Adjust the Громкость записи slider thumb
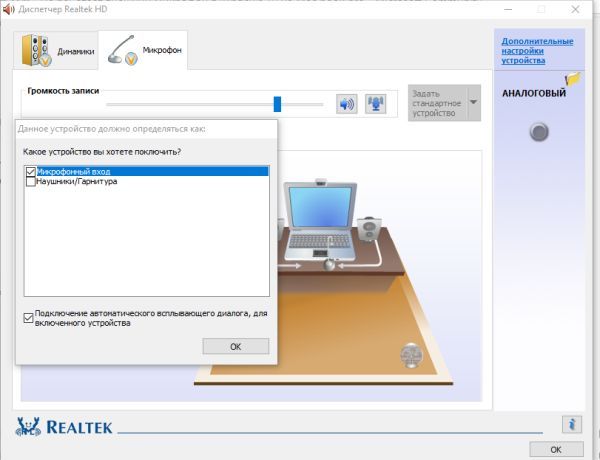This screenshot has height=460, width=600. pos(277,104)
